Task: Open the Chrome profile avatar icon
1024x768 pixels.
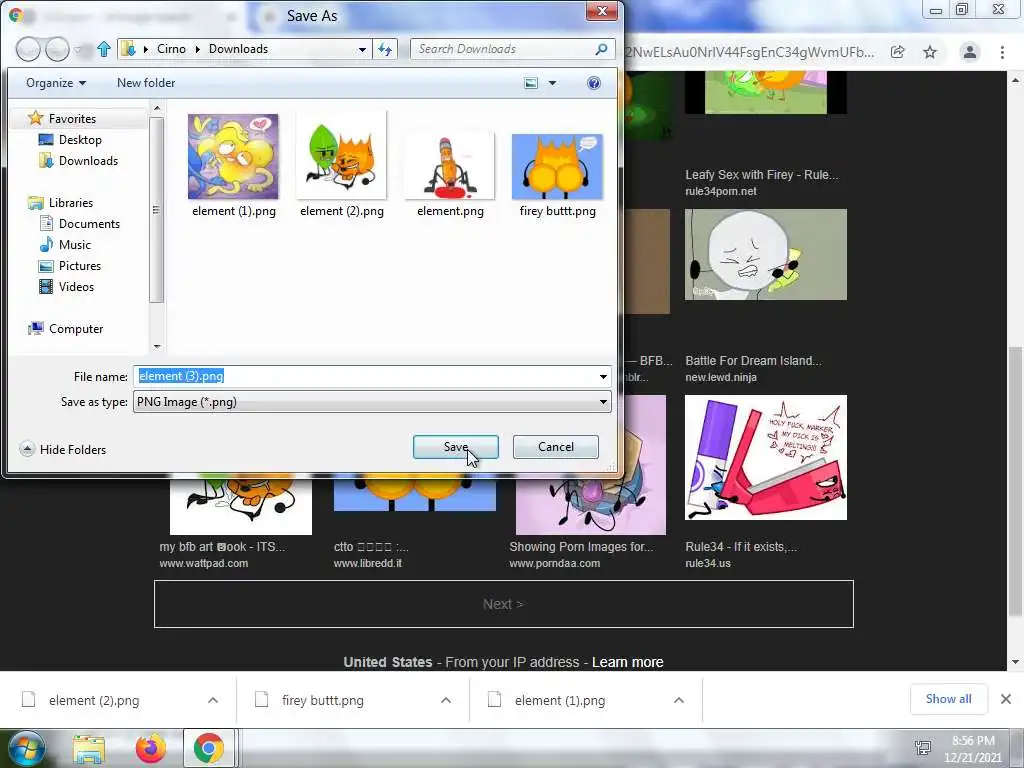Action: (x=970, y=52)
